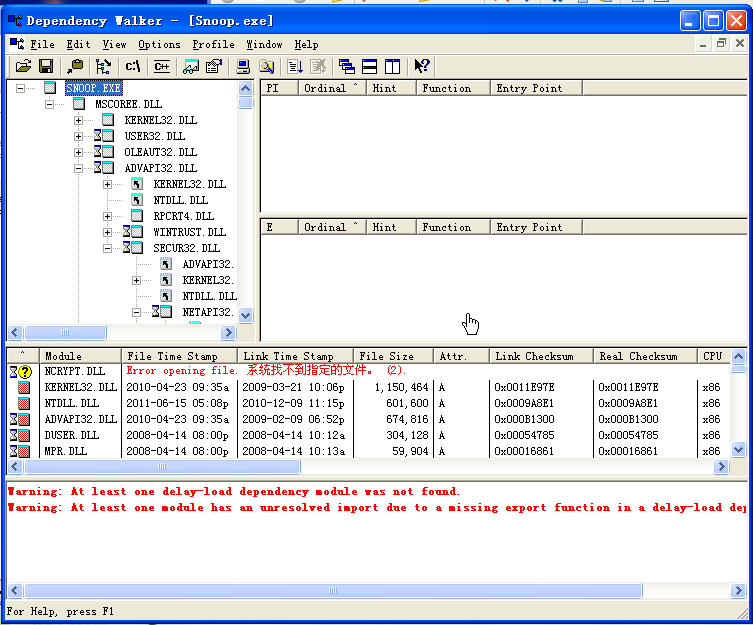Toggle the Full Paths c:\ icon
This screenshot has width=753, height=625.
click(x=133, y=66)
